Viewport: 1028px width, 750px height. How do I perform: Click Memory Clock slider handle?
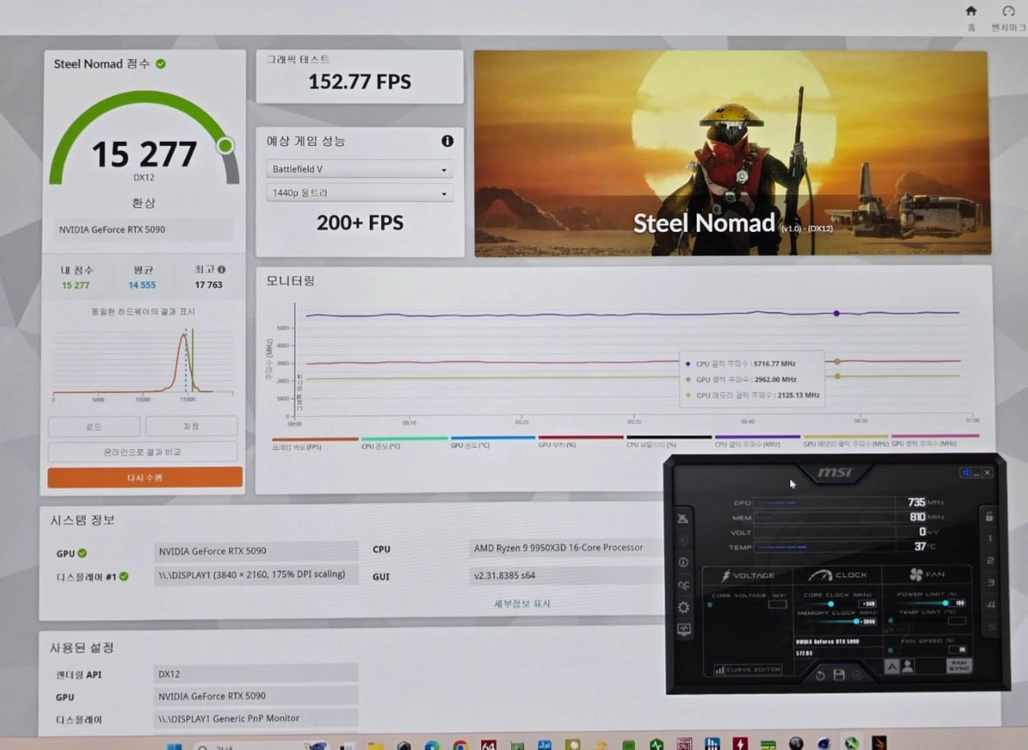click(856, 621)
